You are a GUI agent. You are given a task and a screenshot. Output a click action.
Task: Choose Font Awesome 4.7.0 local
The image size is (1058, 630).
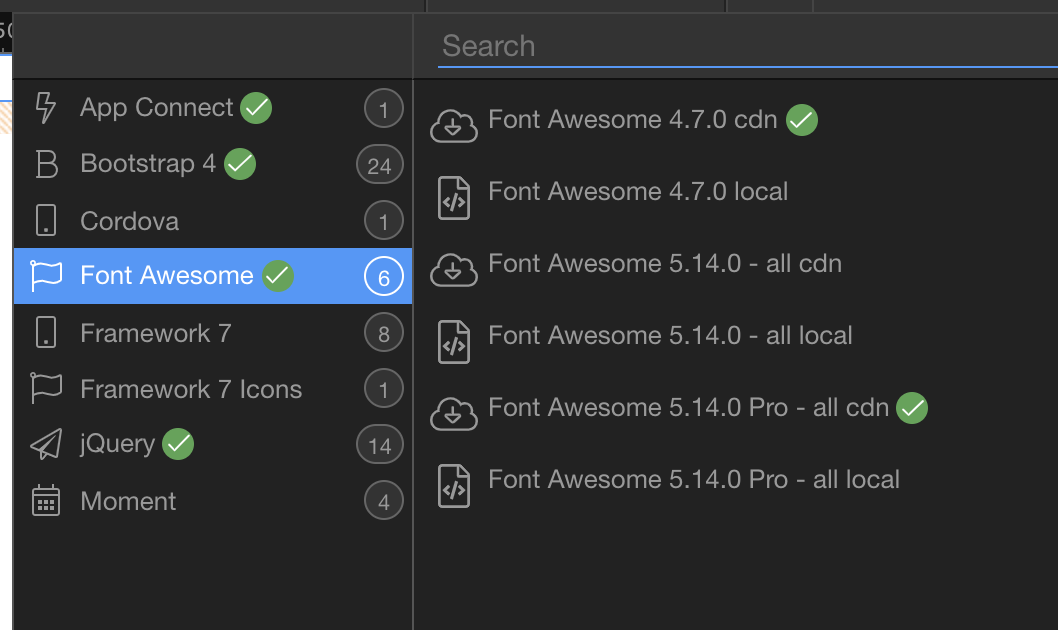pyautogui.click(x=637, y=191)
